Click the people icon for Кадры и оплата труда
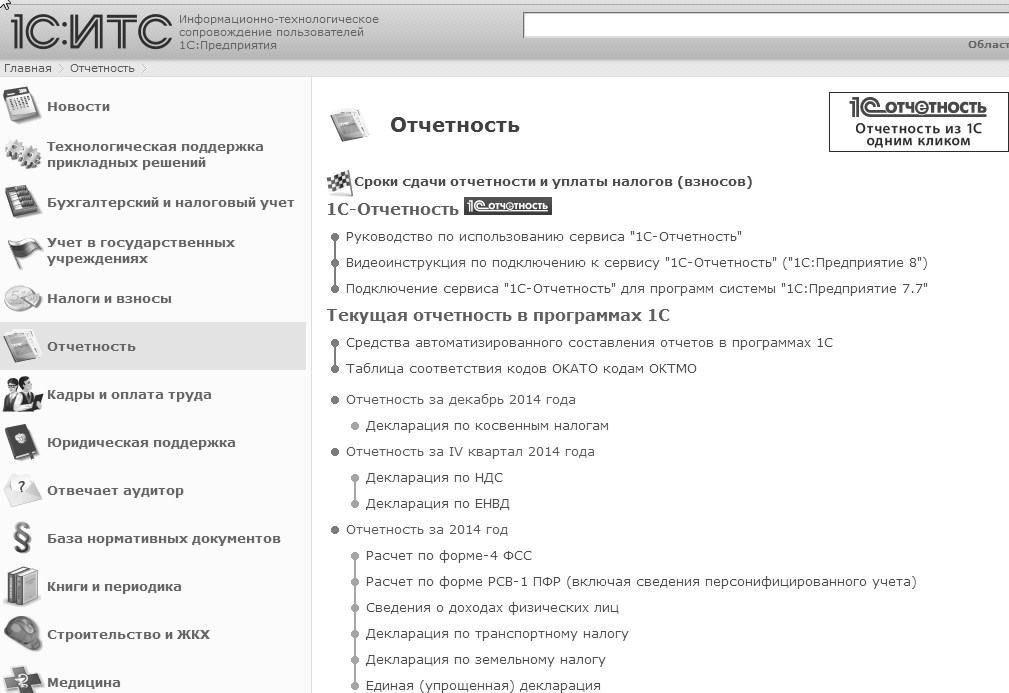Image resolution: width=1009 pixels, height=693 pixels. 23,394
